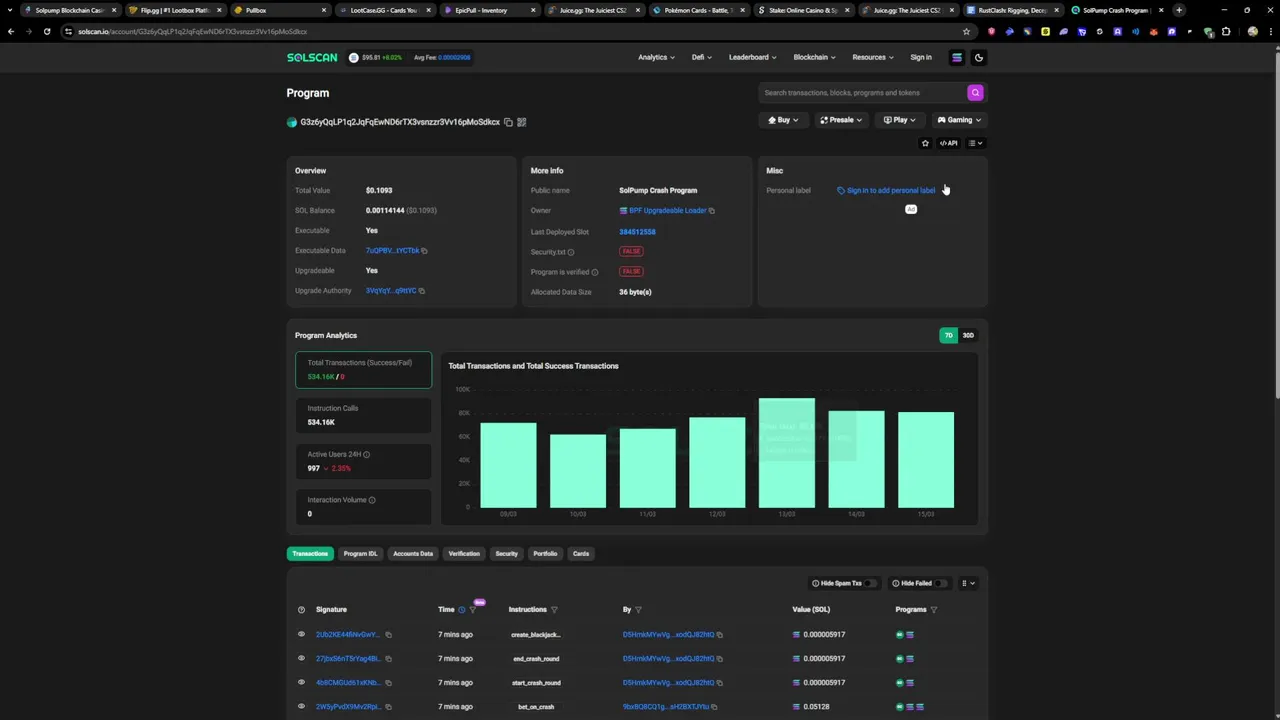Toggle Hide Spam Txs switch
This screenshot has height=720, width=1280.
870,583
